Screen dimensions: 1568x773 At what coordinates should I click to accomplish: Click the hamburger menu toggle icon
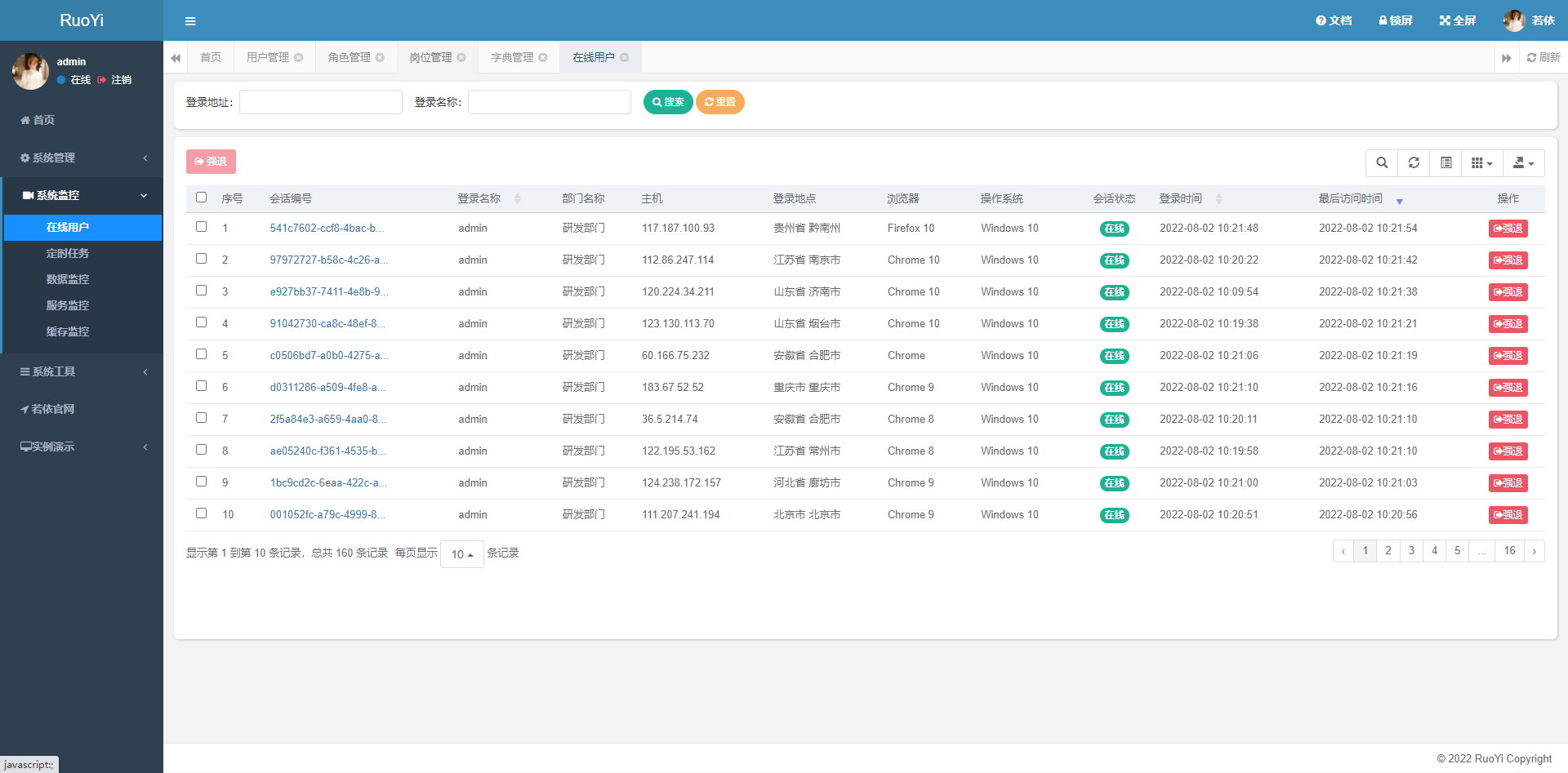click(x=190, y=21)
